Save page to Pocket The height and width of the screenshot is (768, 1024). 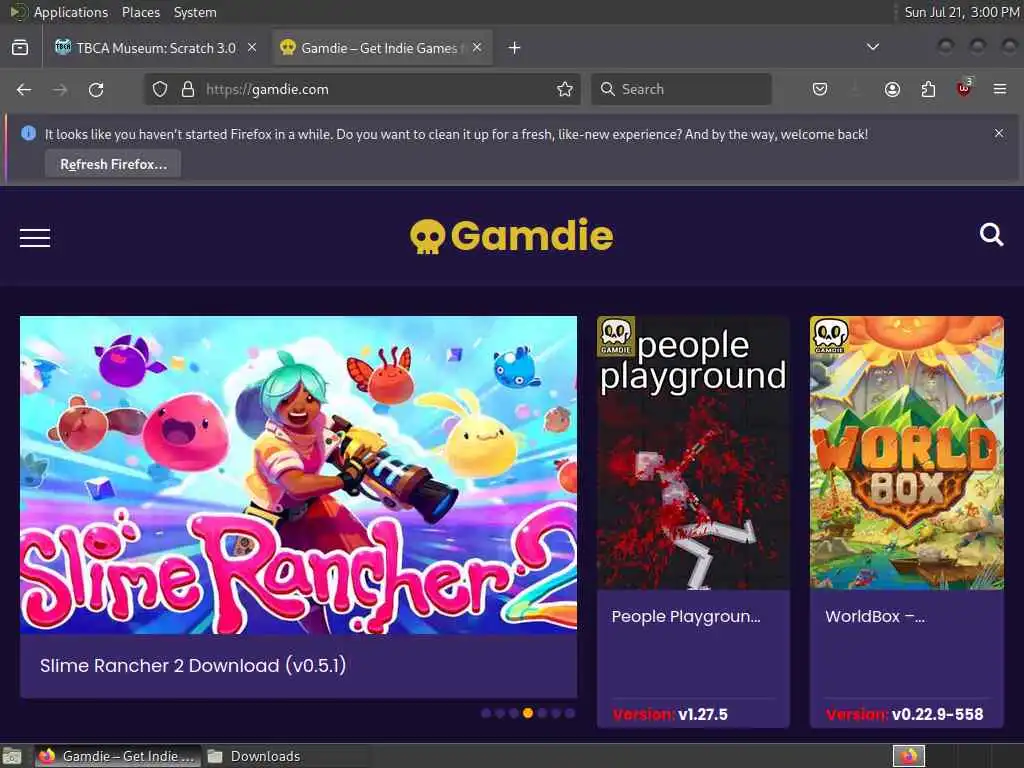tap(820, 89)
